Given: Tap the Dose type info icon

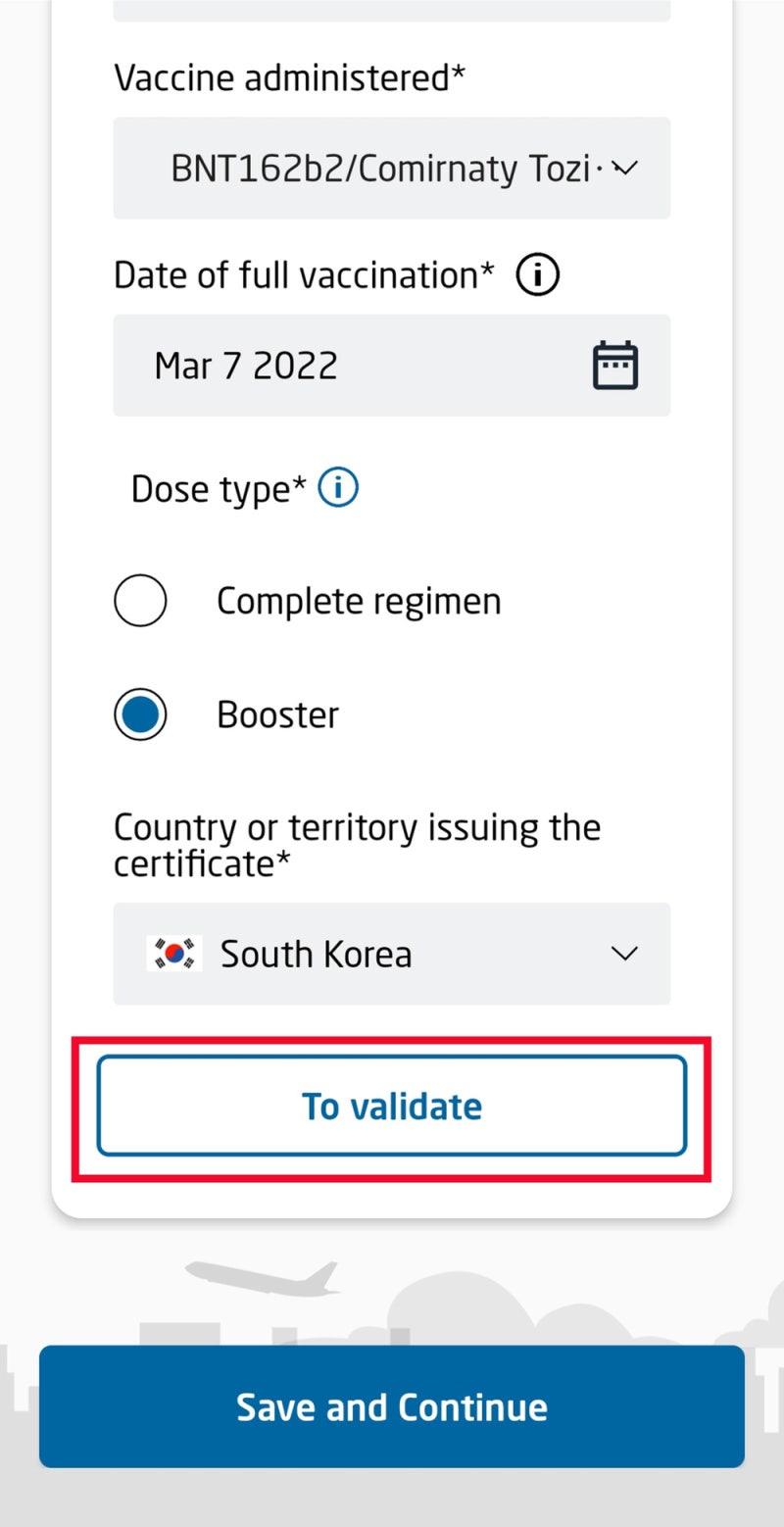Looking at the screenshot, I should [339, 487].
